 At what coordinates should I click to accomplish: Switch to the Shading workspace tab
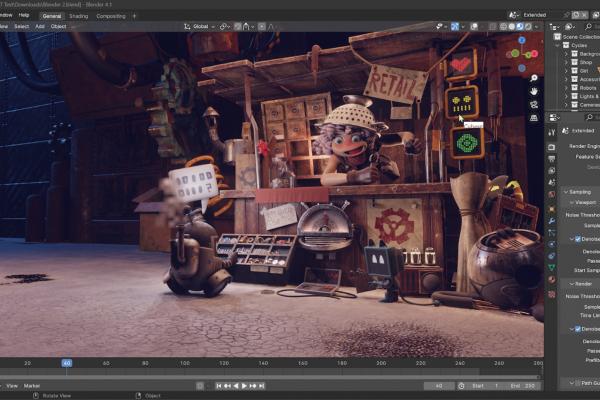click(x=78, y=16)
